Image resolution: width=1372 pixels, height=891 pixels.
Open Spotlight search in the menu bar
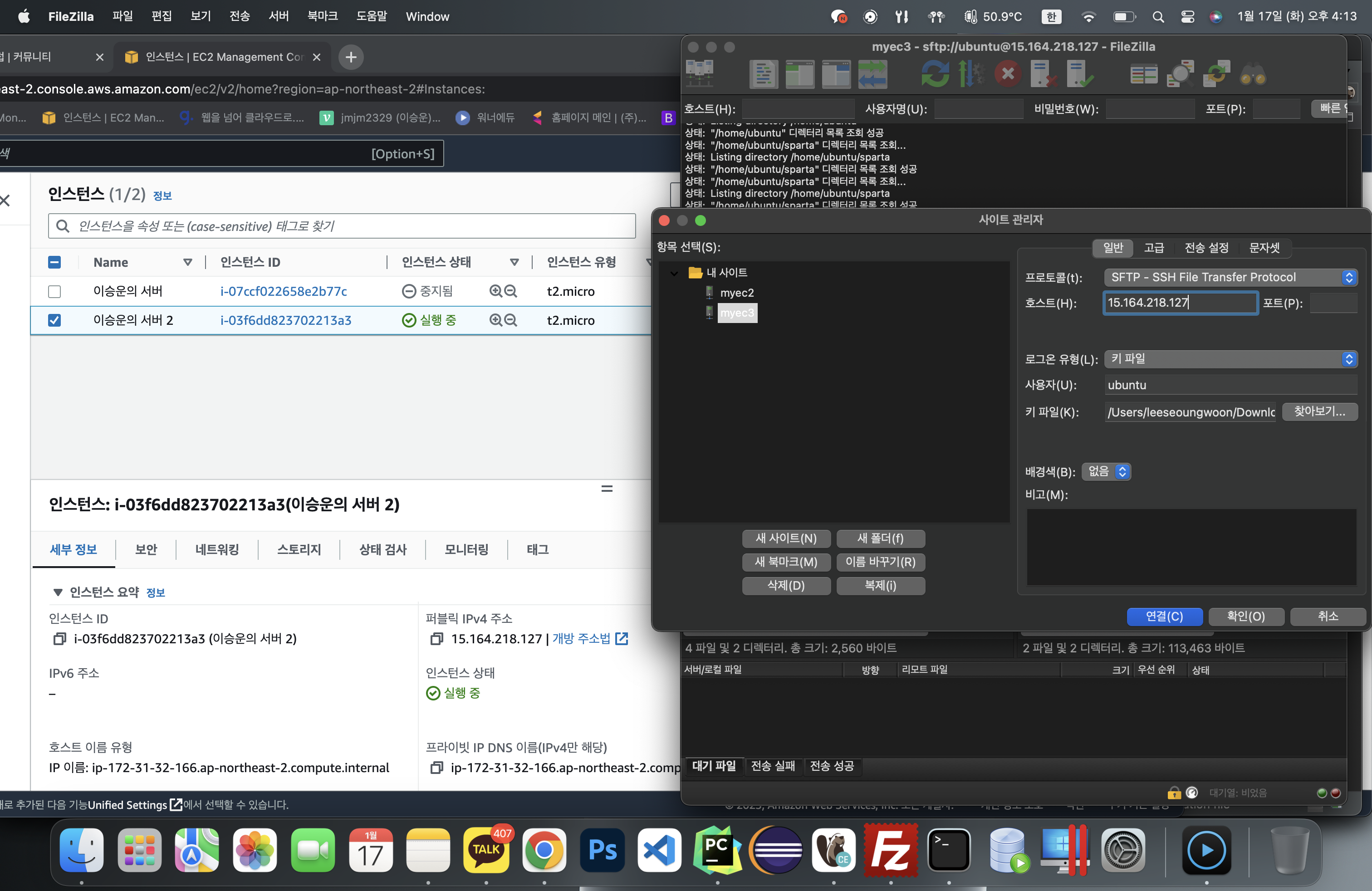pos(1157,17)
